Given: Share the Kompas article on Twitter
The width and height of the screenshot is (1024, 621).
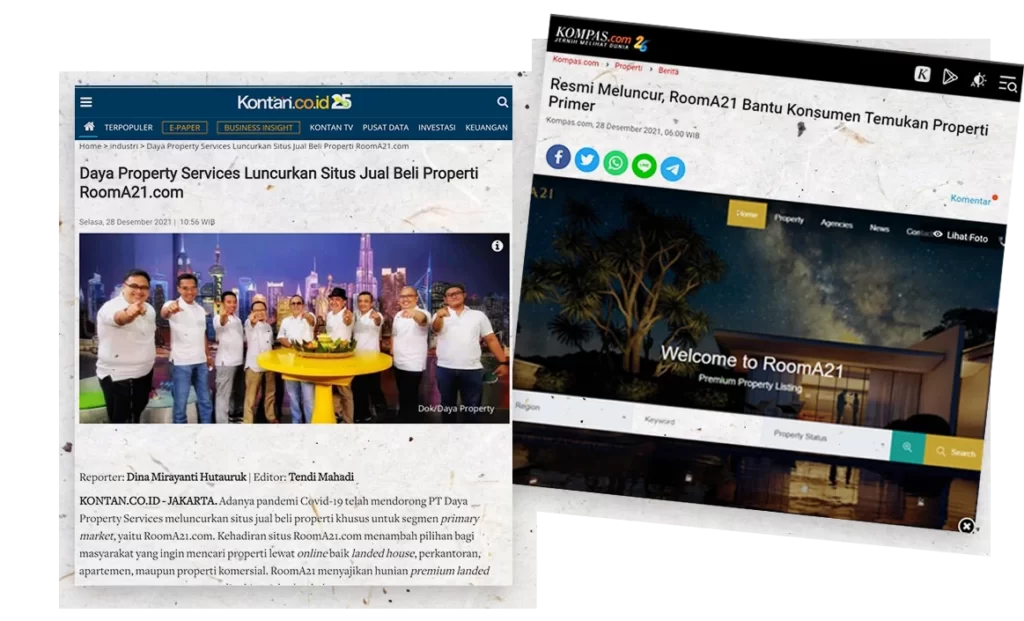Looking at the screenshot, I should coord(587,160).
